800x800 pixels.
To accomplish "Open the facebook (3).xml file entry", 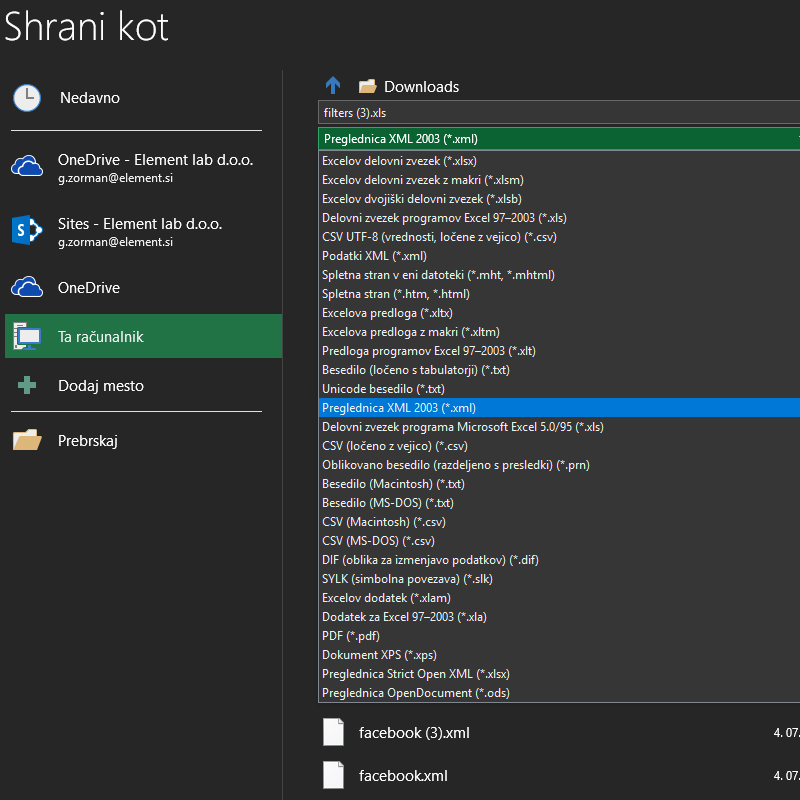I will coord(559,733).
